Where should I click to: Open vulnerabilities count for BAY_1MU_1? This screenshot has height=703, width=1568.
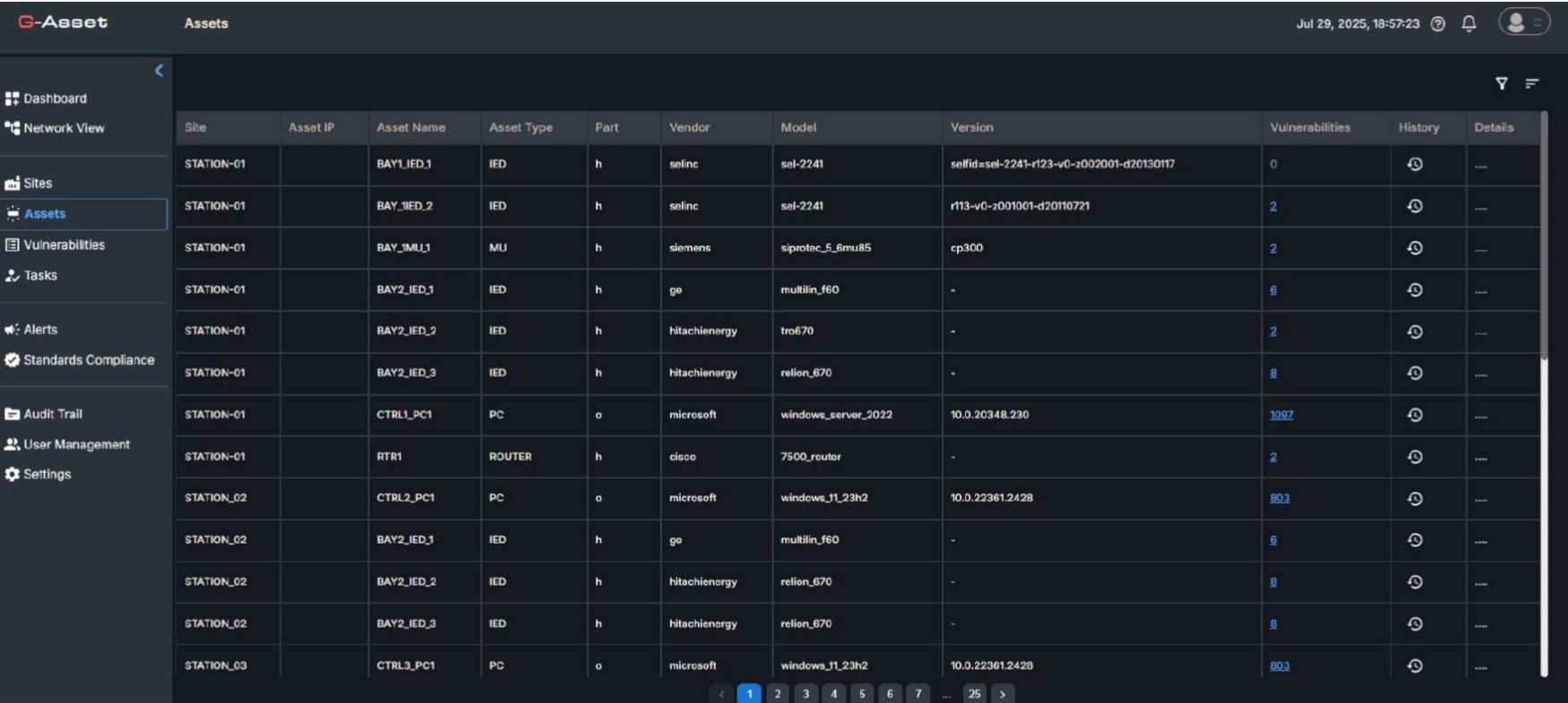(1273, 248)
